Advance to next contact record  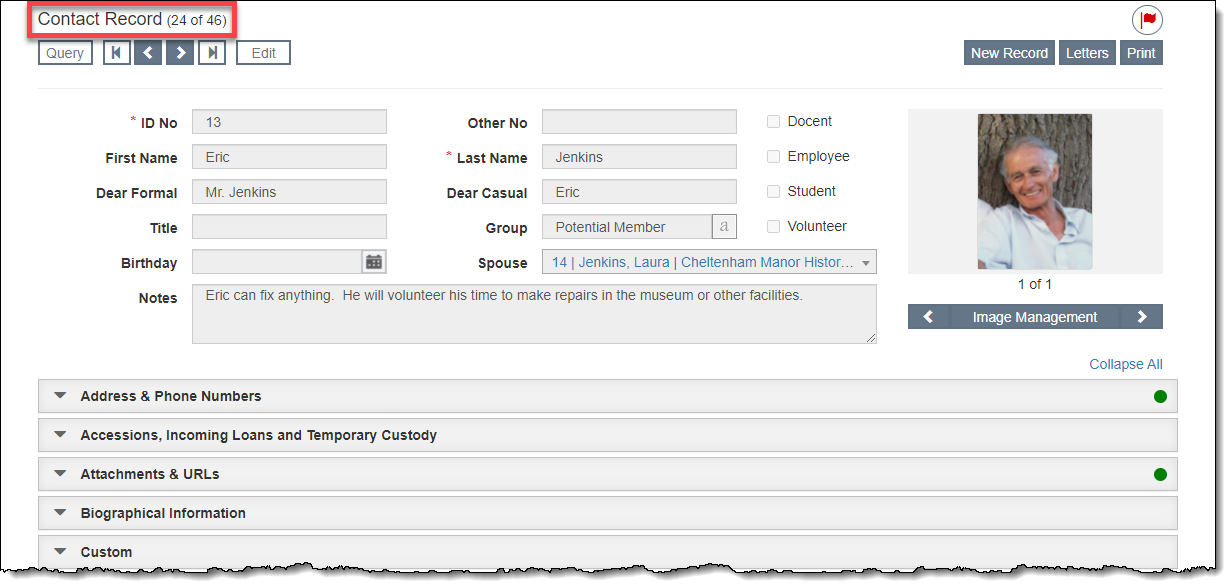(180, 53)
